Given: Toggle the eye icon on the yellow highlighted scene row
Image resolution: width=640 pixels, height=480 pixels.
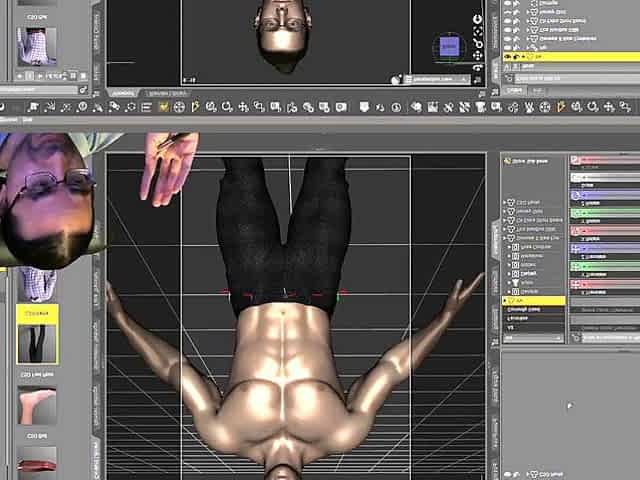Looking at the screenshot, I should point(508,57).
